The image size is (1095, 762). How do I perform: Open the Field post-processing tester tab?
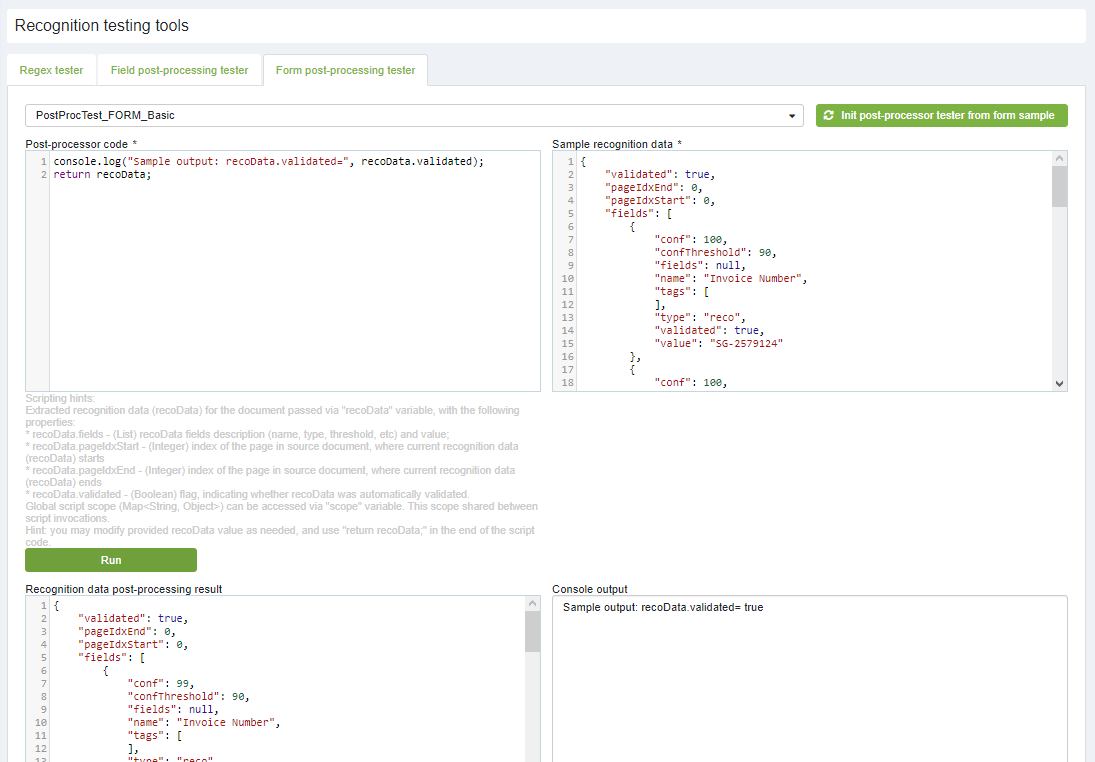click(179, 71)
